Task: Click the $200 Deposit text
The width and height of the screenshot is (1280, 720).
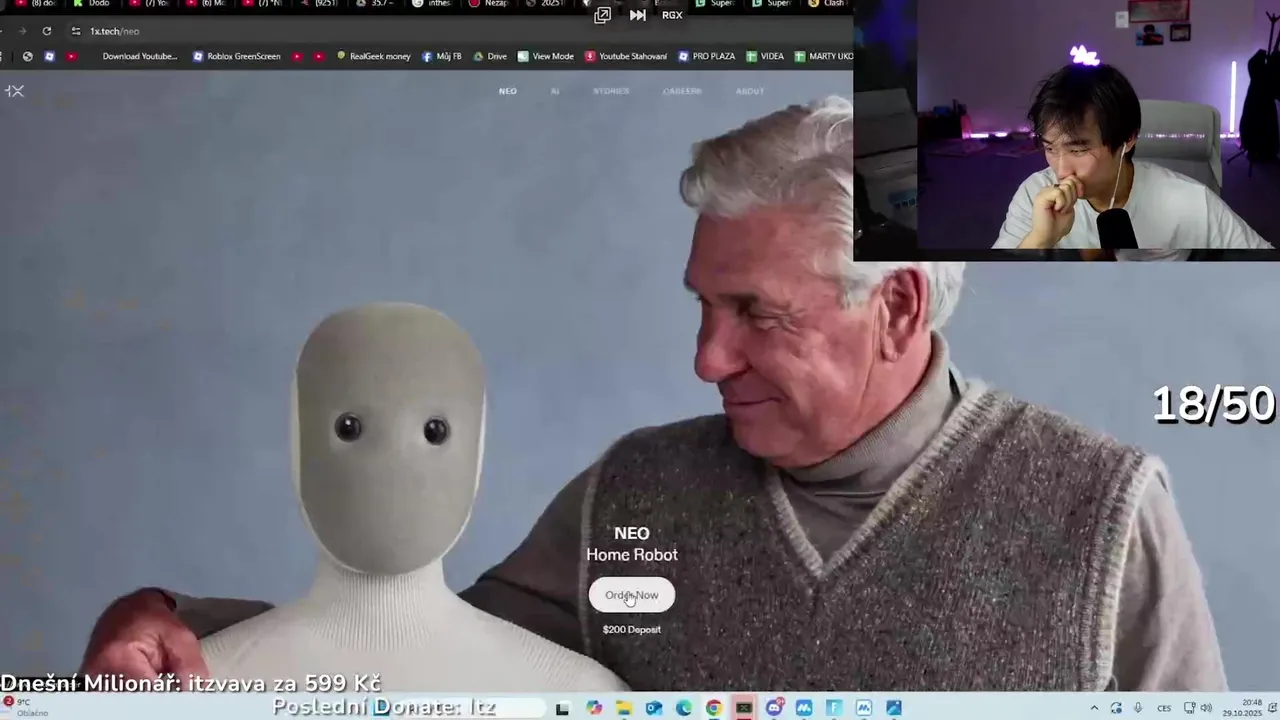Action: tap(632, 629)
